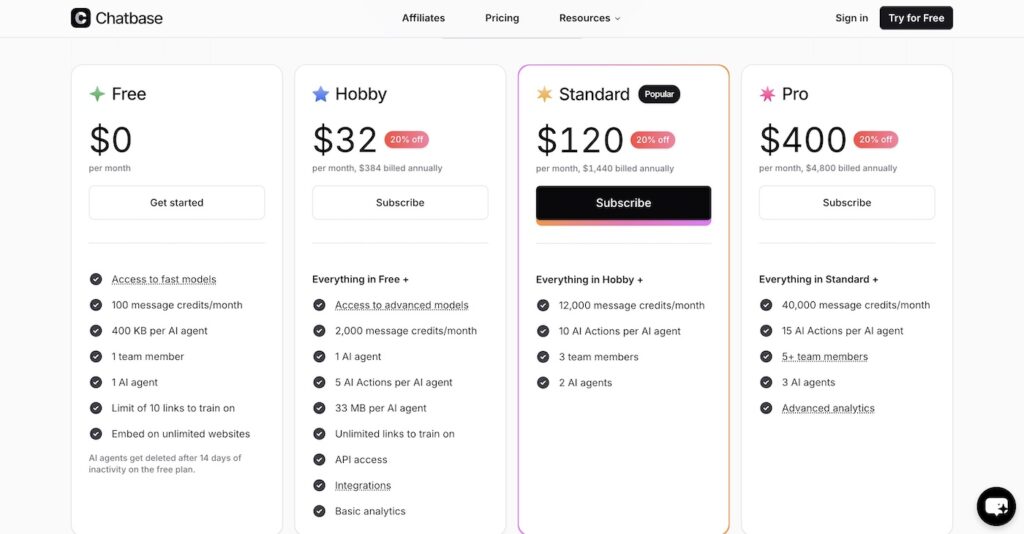Click Get started on Free plan

click(x=177, y=202)
